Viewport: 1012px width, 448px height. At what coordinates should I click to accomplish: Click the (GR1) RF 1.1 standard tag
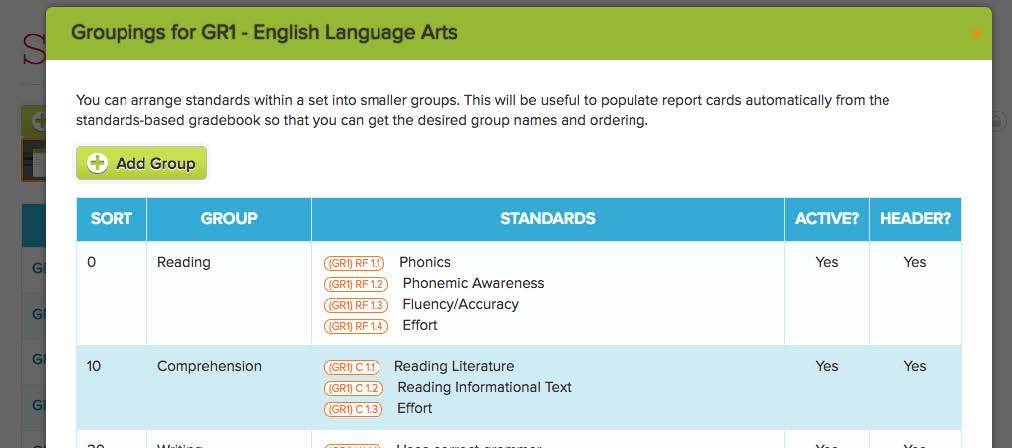point(354,263)
